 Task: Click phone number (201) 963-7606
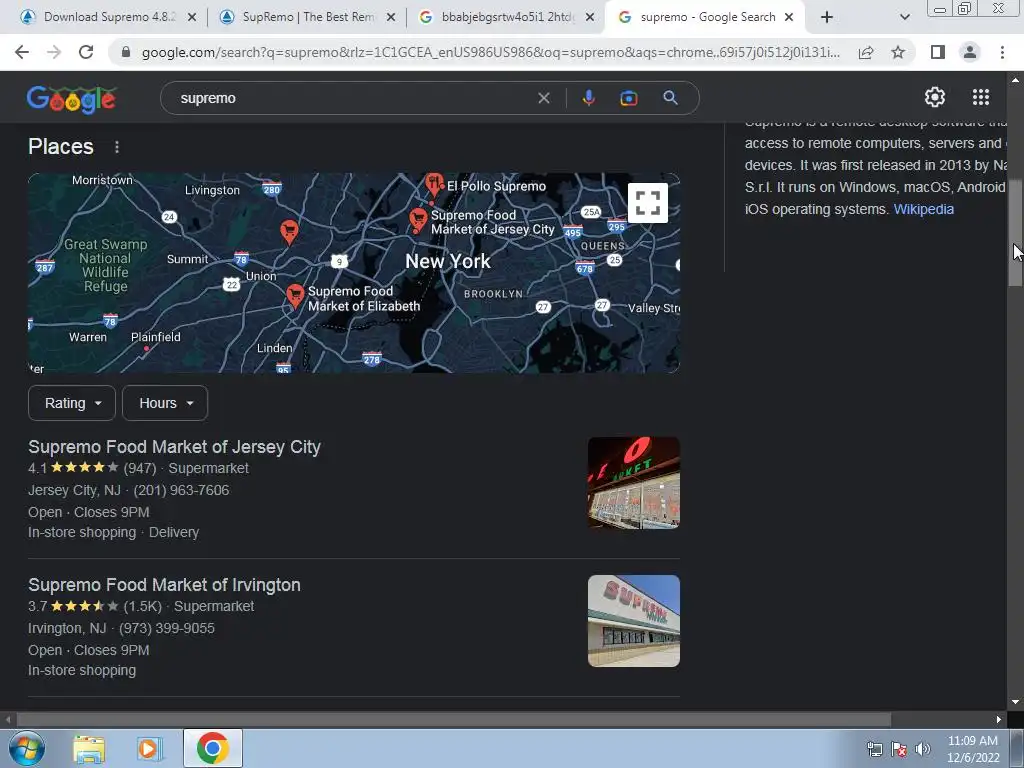[182, 490]
